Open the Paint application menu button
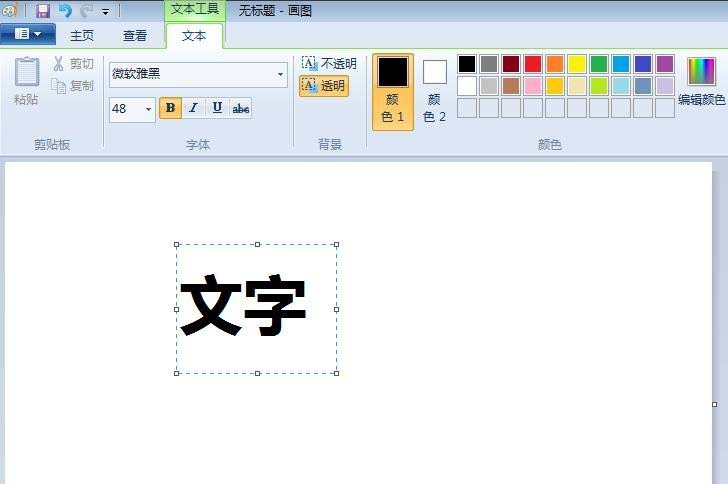This screenshot has height=484, width=728. click(28, 34)
